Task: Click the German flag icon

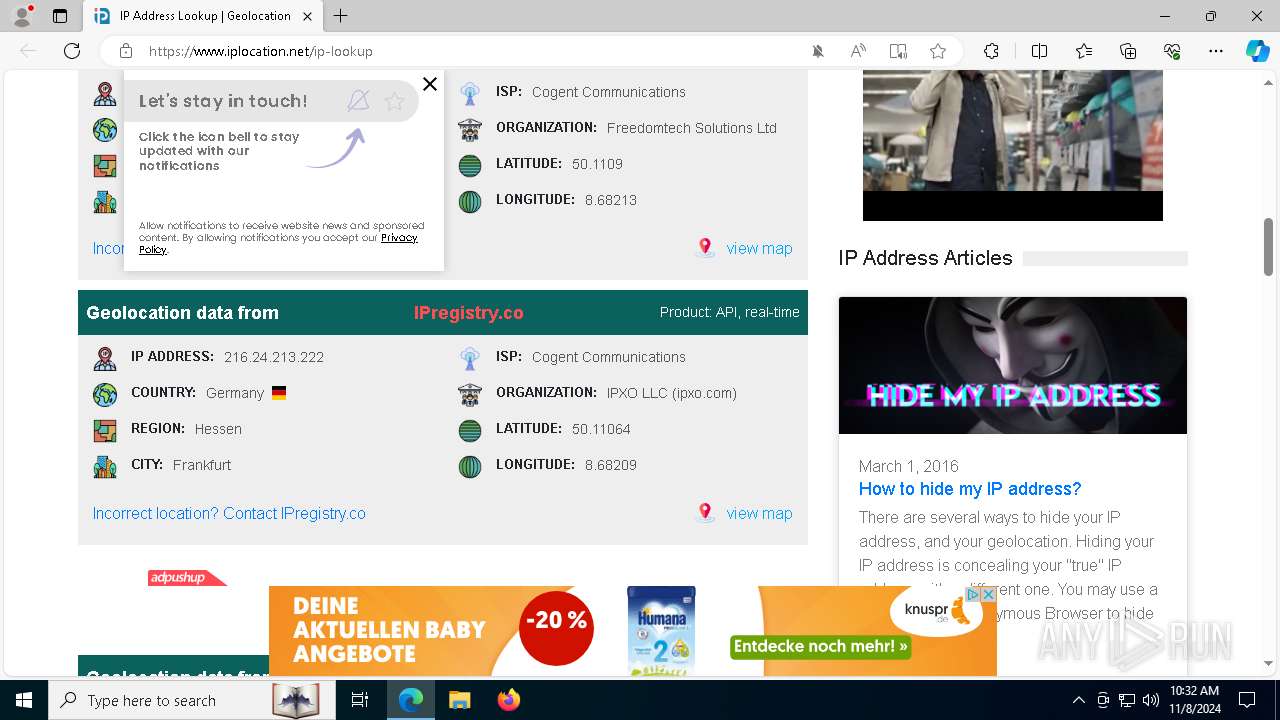Action: point(279,393)
